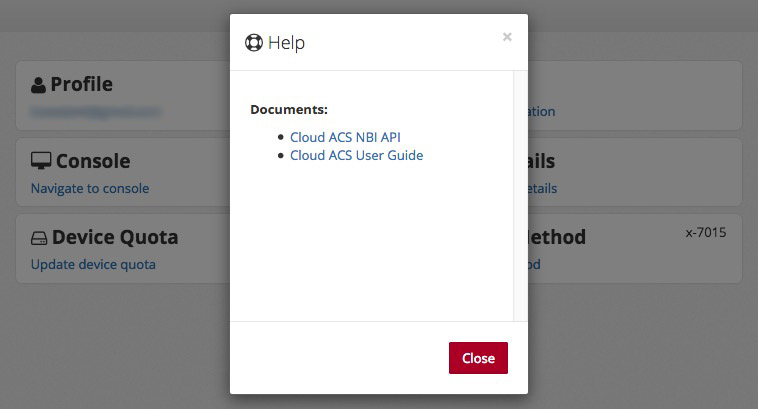Image resolution: width=758 pixels, height=409 pixels.
Task: Open the Cloud ACS User Guide link
Action: 356,156
